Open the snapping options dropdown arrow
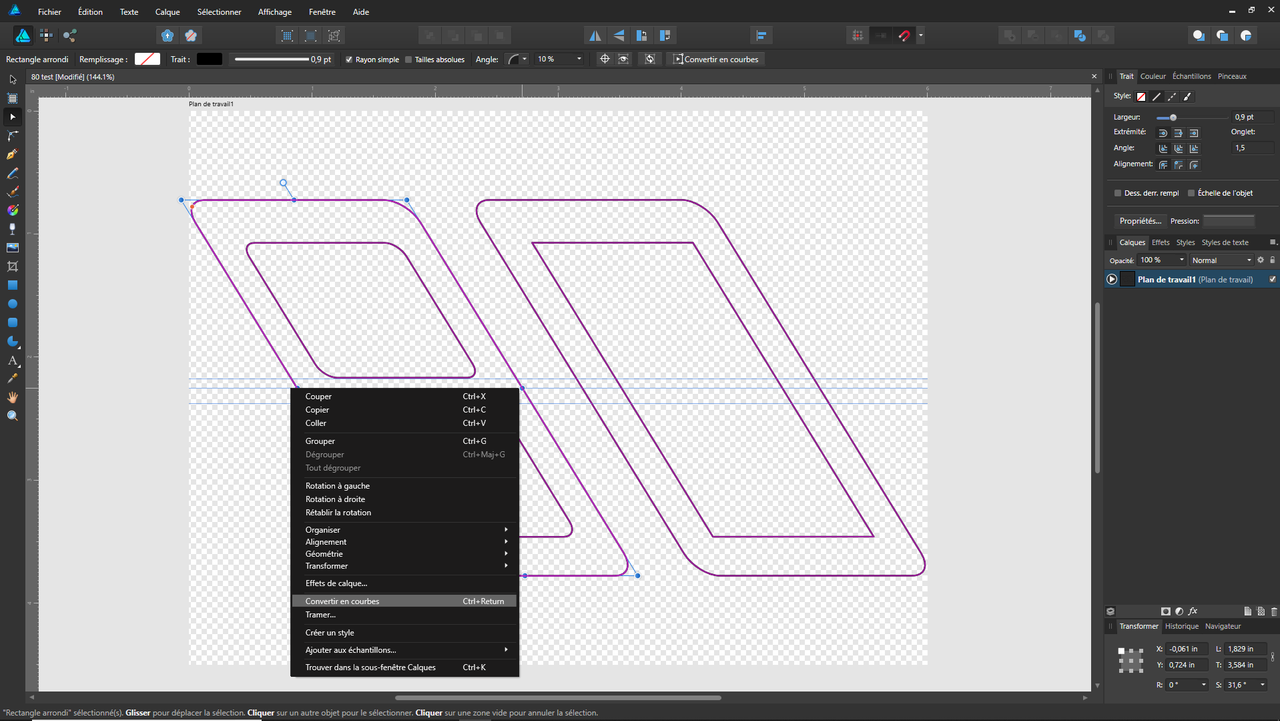1280x721 pixels. coord(920,35)
